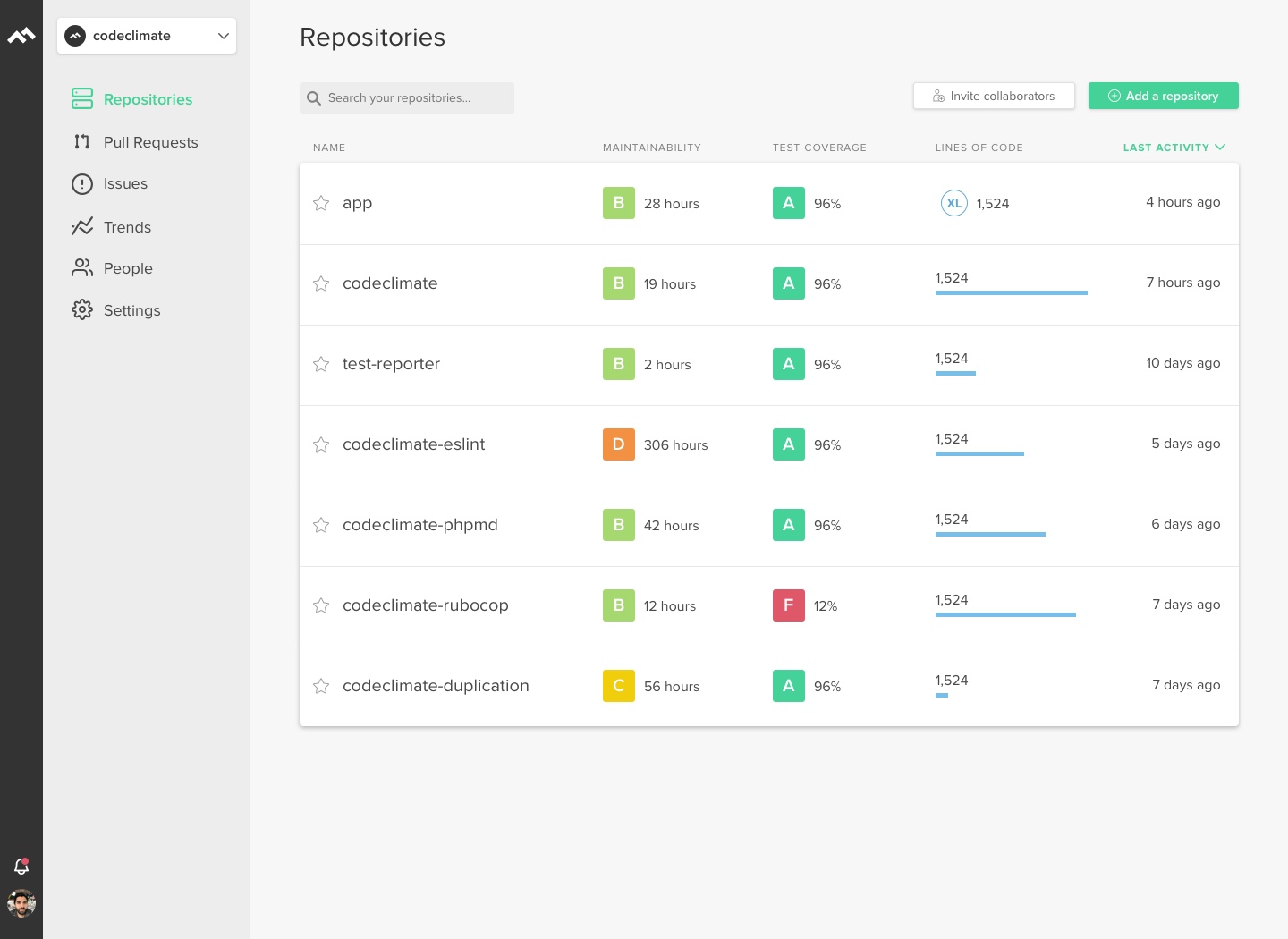
Task: Open the notifications bell
Action: (x=21, y=866)
